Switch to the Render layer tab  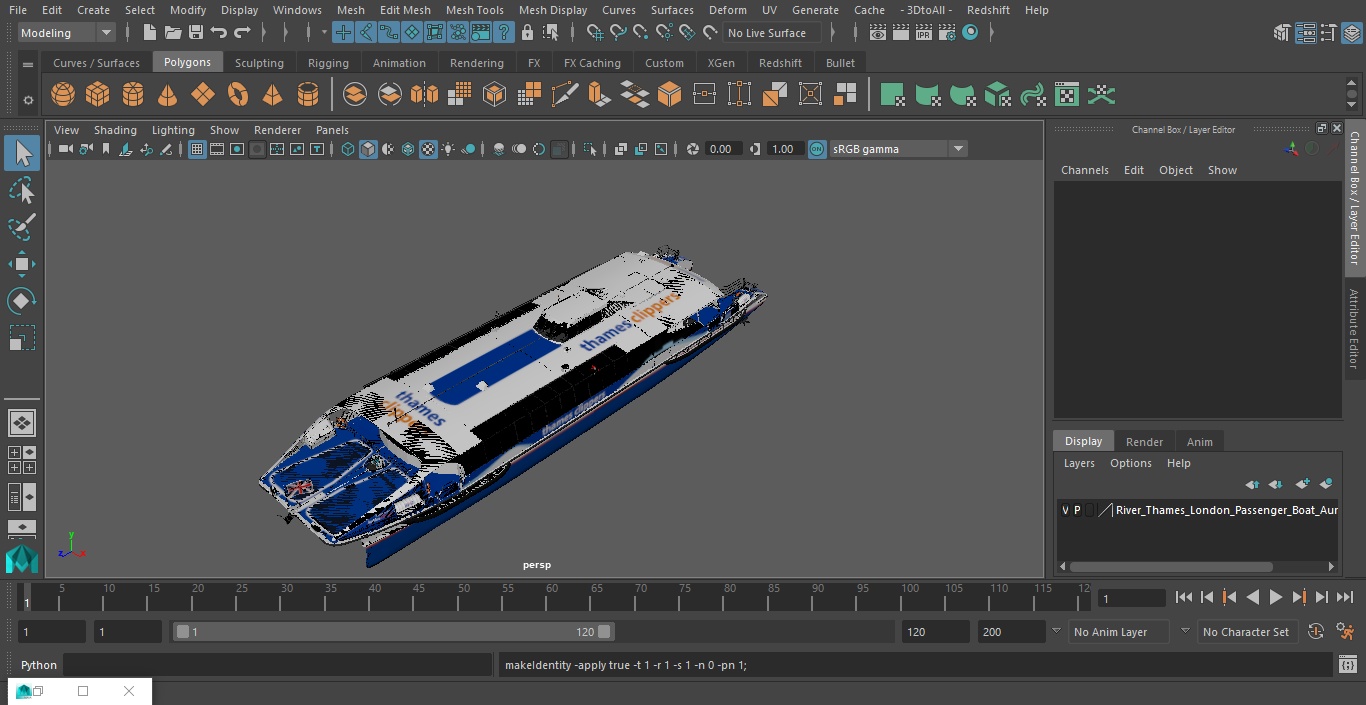[x=1144, y=441]
